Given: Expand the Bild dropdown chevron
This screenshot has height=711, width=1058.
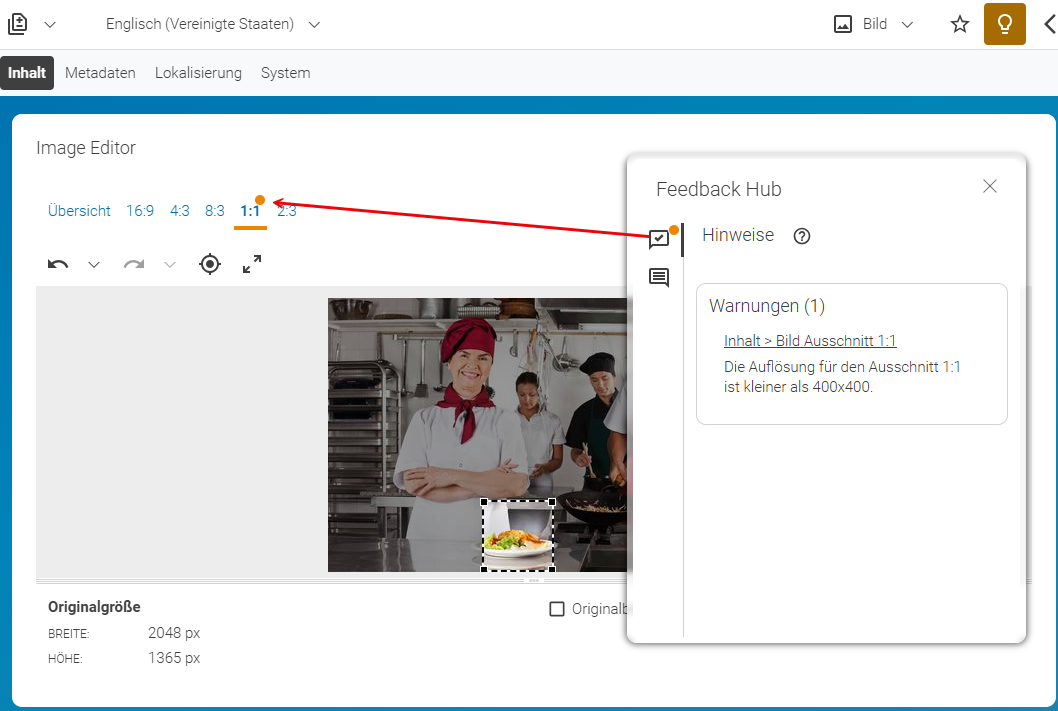Looking at the screenshot, I should [908, 25].
